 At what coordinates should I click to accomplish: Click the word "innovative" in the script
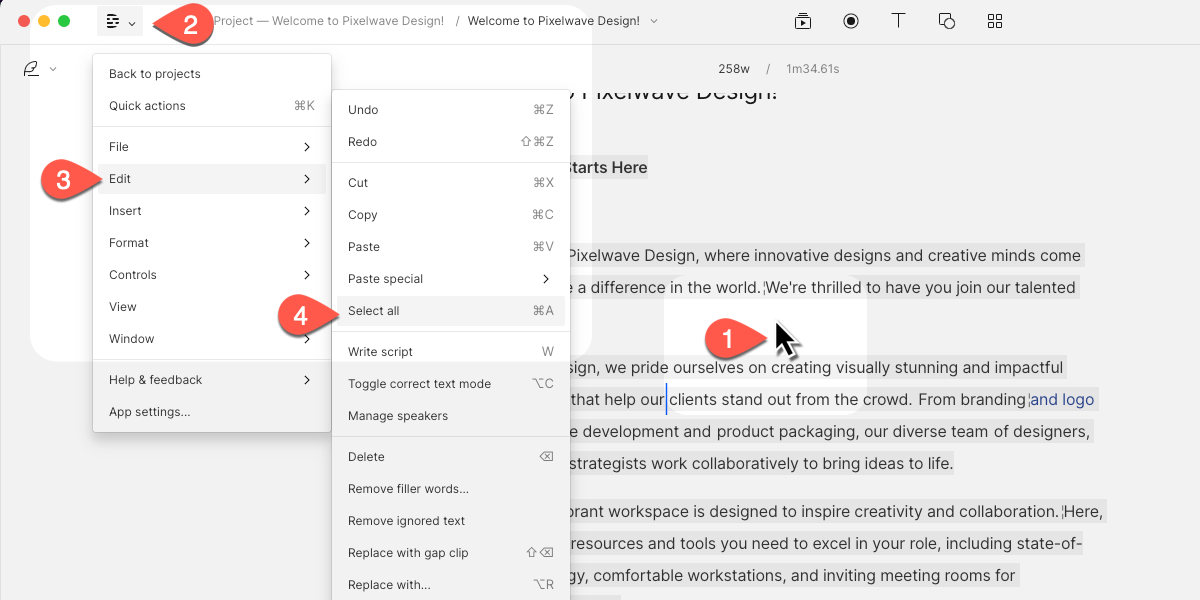[791, 256]
